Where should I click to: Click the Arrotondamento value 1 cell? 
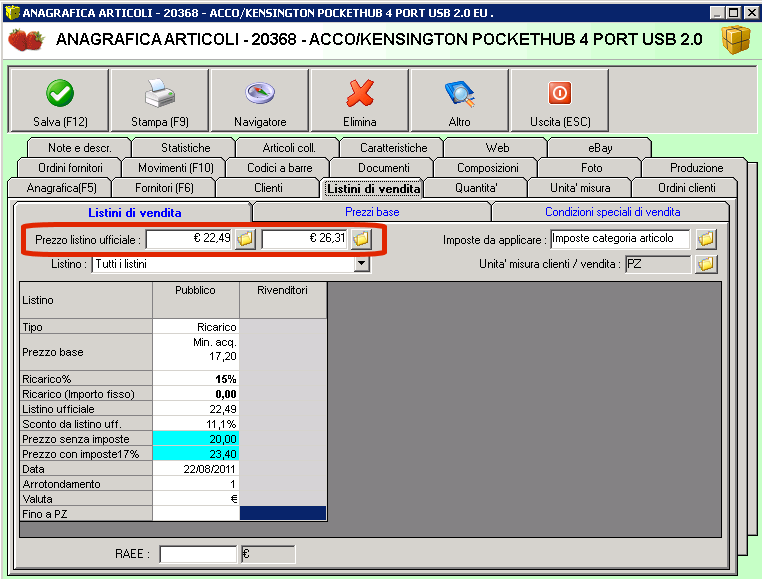[196, 484]
